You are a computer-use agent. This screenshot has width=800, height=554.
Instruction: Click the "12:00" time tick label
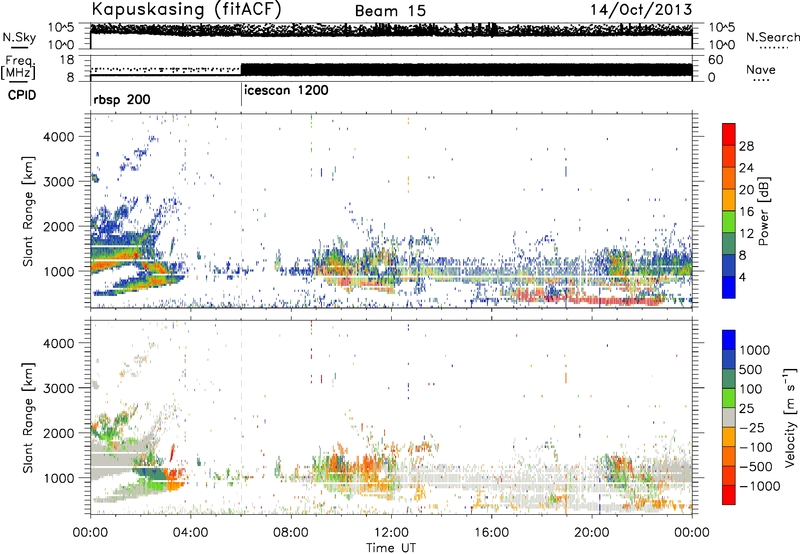point(391,533)
